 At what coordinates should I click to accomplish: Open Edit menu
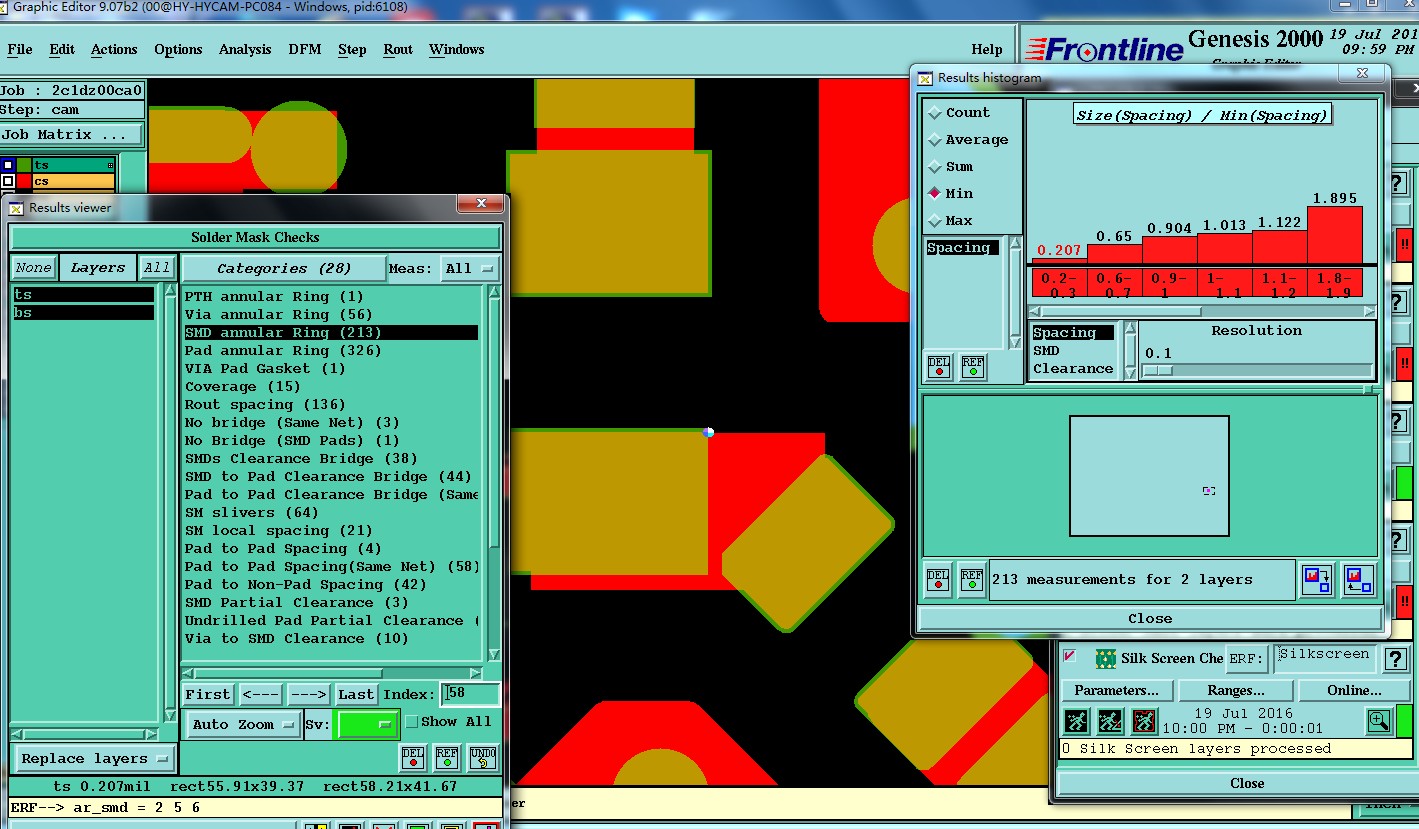pos(62,49)
